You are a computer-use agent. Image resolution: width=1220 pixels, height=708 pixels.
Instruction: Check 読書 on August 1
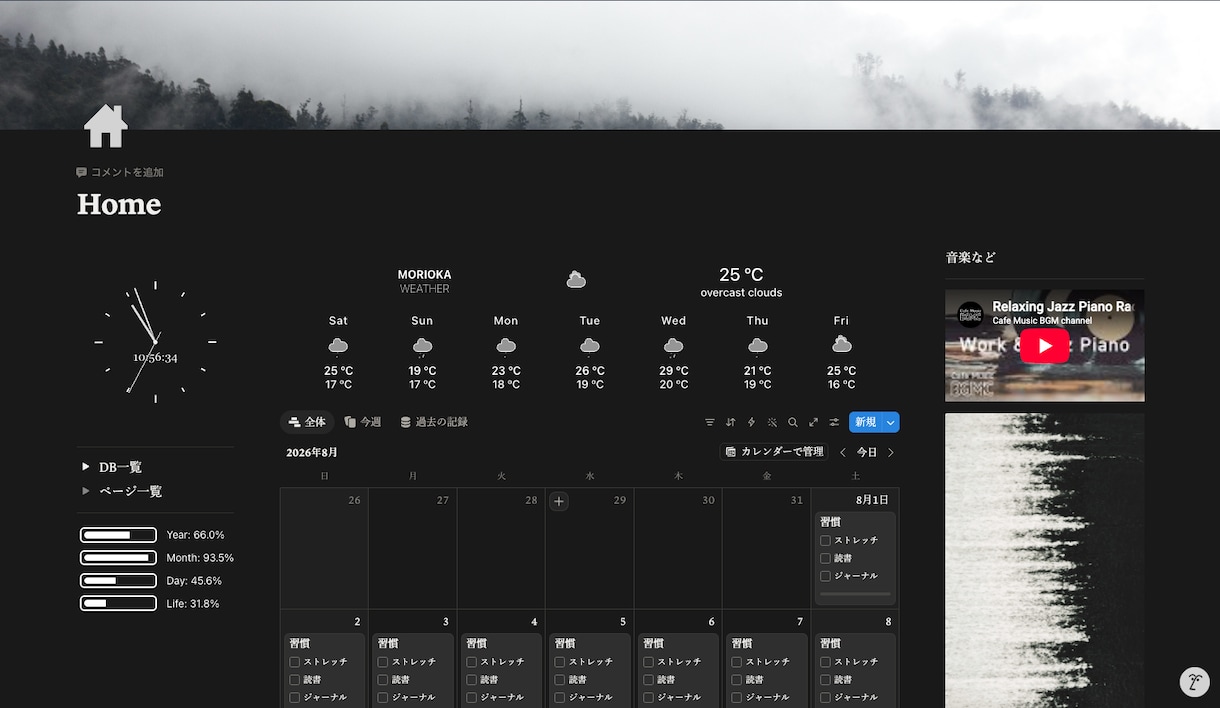(x=826, y=558)
